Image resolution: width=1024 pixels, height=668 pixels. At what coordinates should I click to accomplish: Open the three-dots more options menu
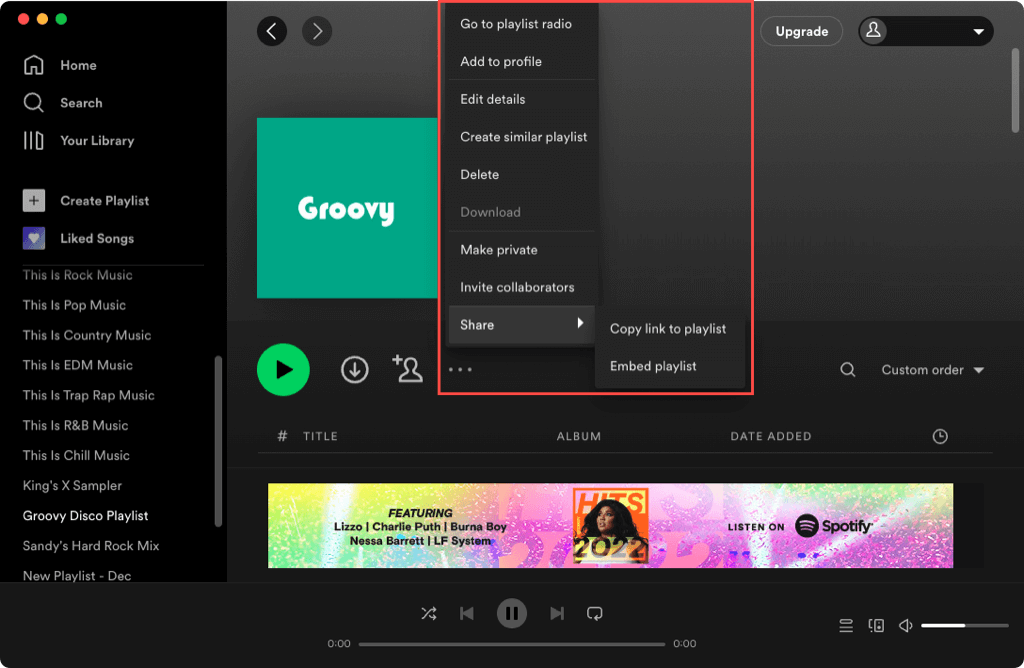click(460, 370)
